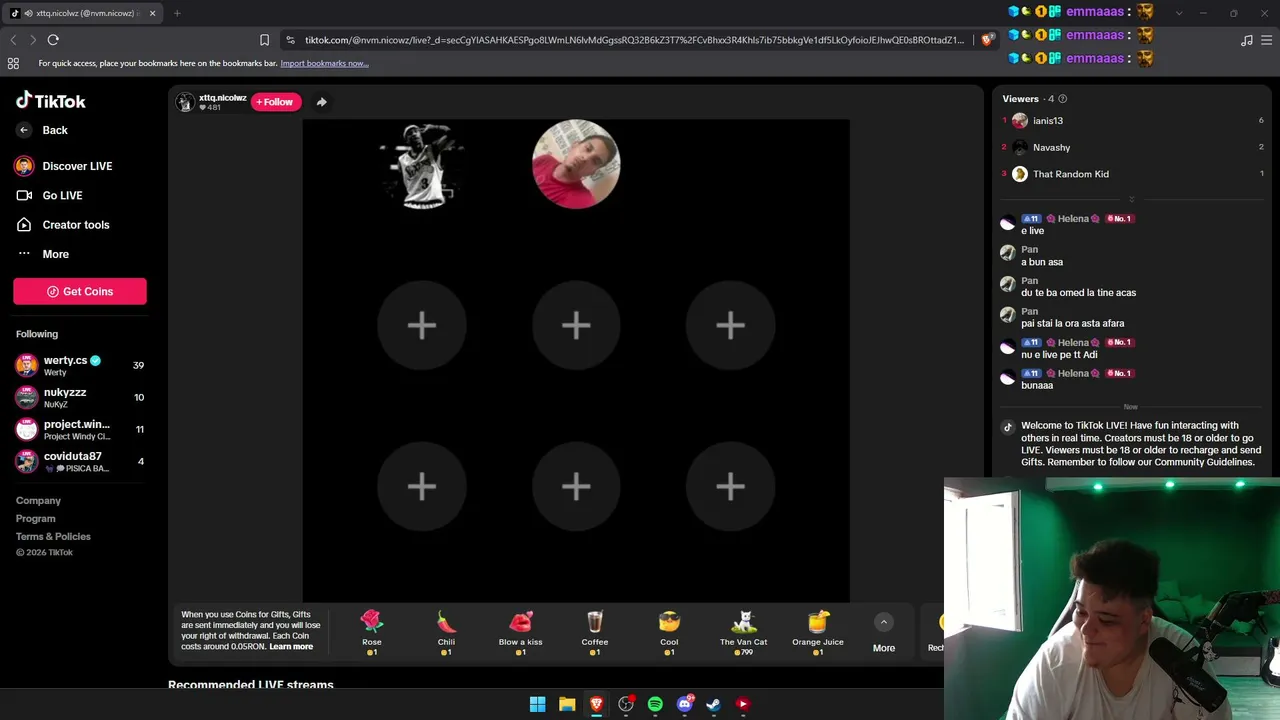Open the Program footer link
Screen dimensions: 1280x720
(35, 518)
